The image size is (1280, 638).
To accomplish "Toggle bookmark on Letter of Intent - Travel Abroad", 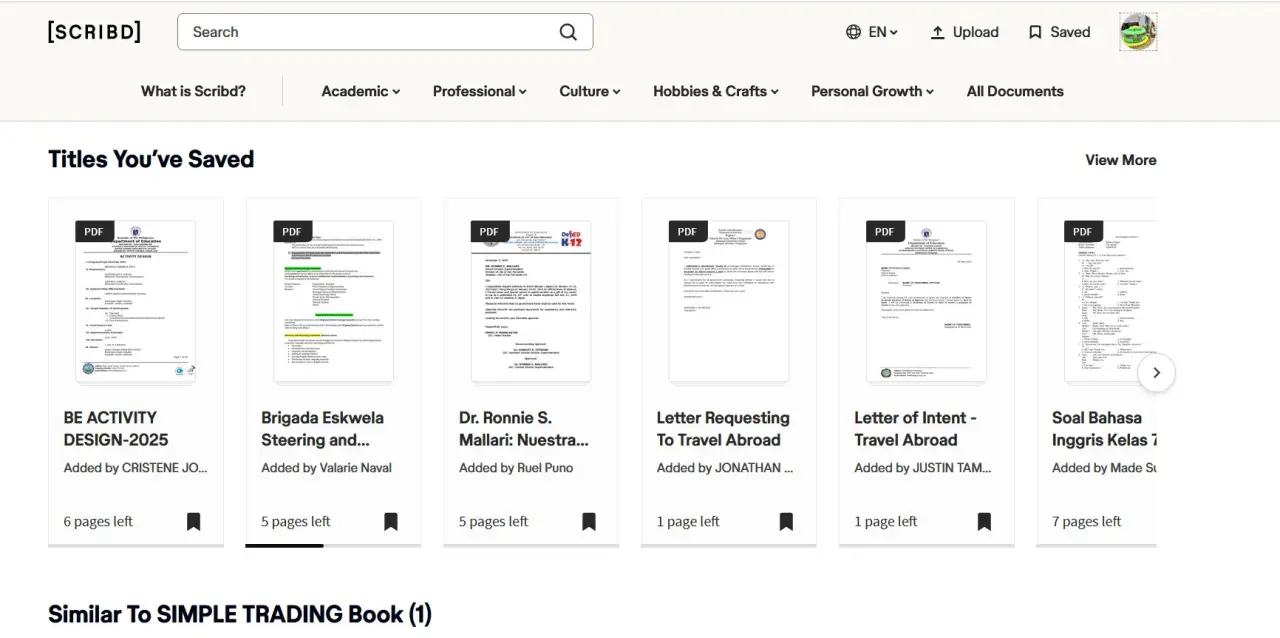I will click(x=984, y=521).
